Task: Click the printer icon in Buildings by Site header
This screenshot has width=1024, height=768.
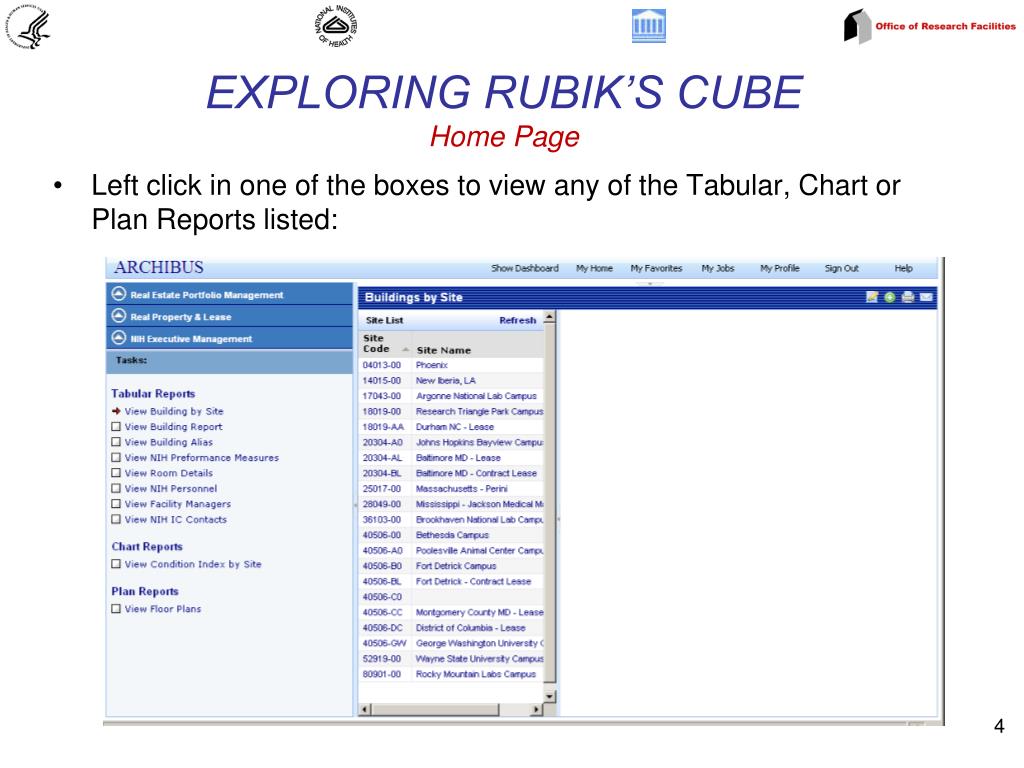Action: [908, 297]
